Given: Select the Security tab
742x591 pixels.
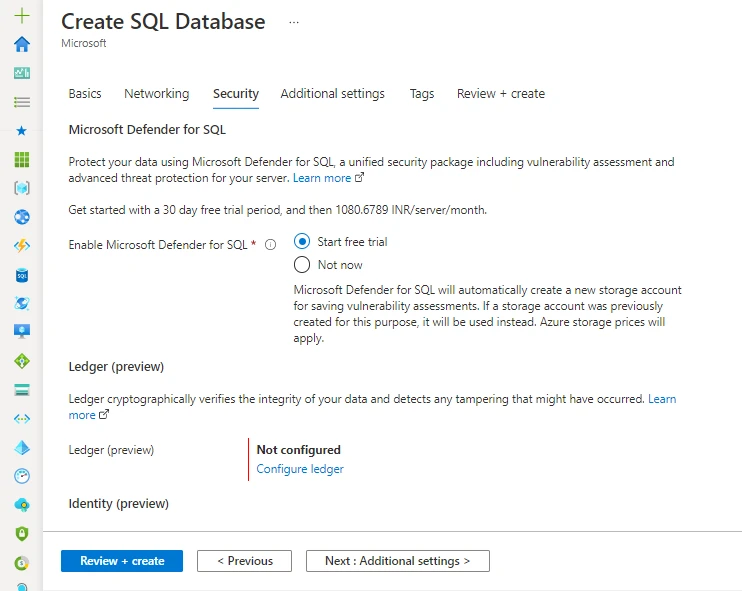Looking at the screenshot, I should pos(236,94).
